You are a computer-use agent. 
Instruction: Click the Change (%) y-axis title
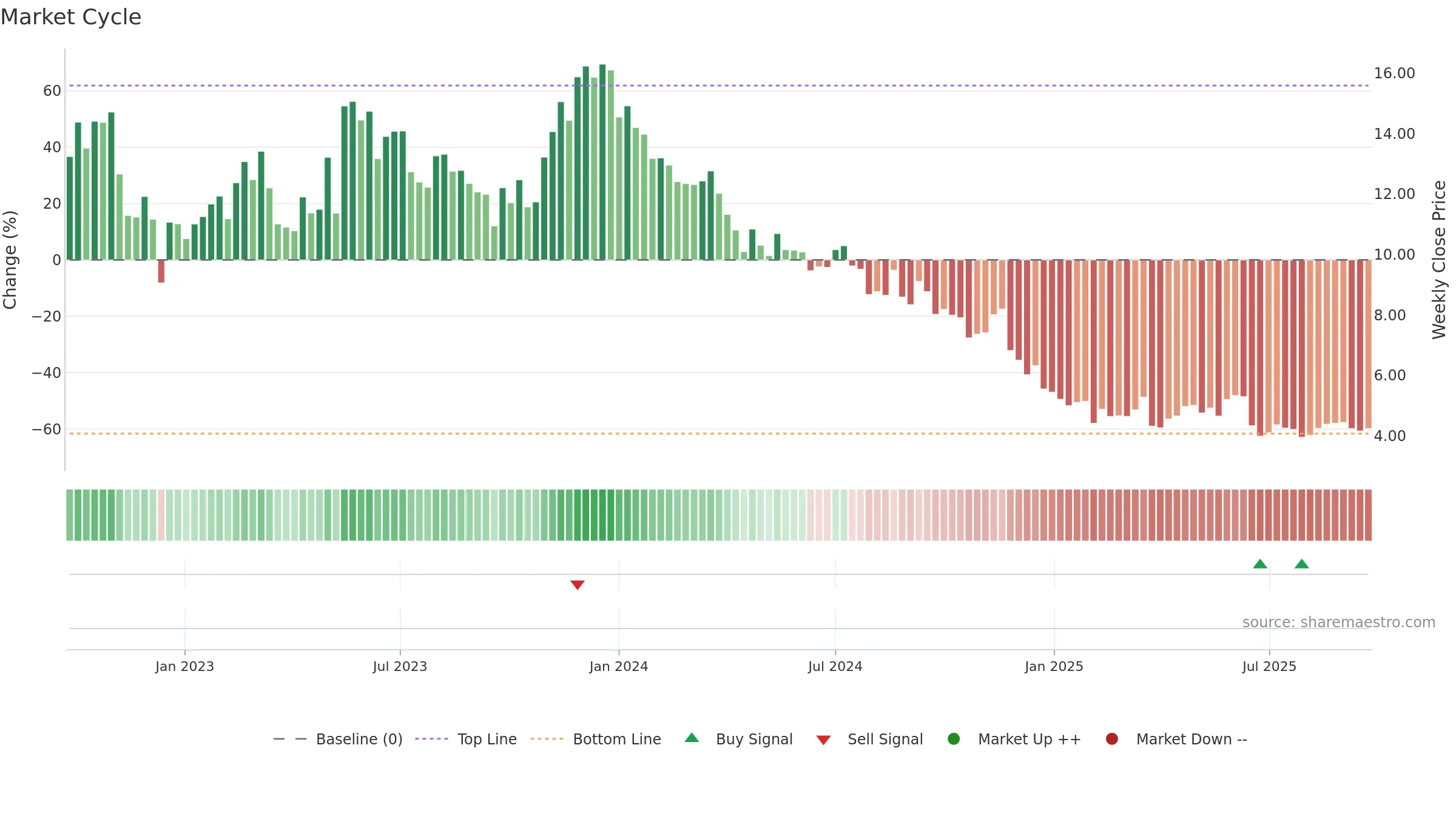click(x=10, y=260)
